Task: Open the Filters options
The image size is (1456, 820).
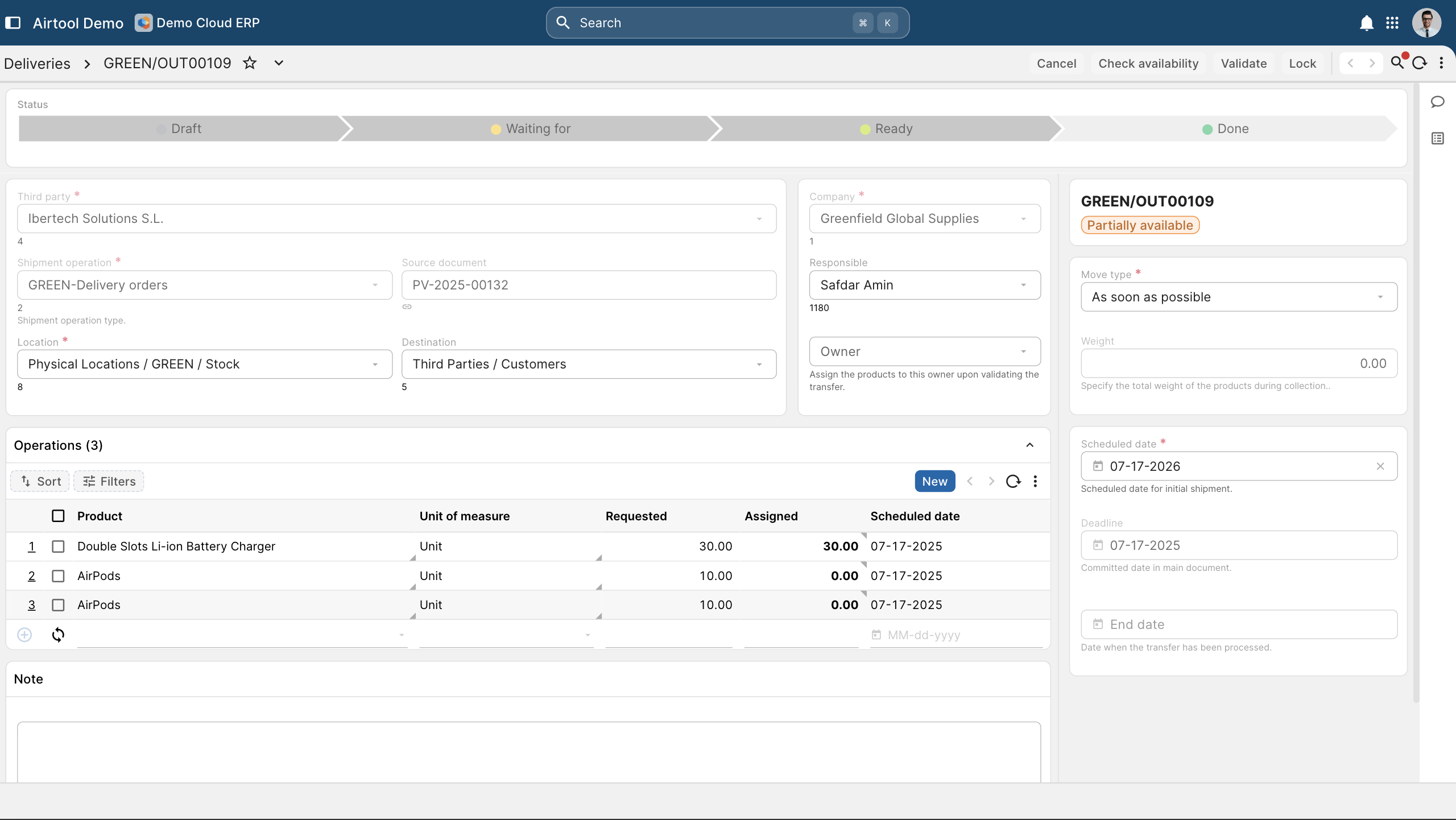Action: point(109,481)
